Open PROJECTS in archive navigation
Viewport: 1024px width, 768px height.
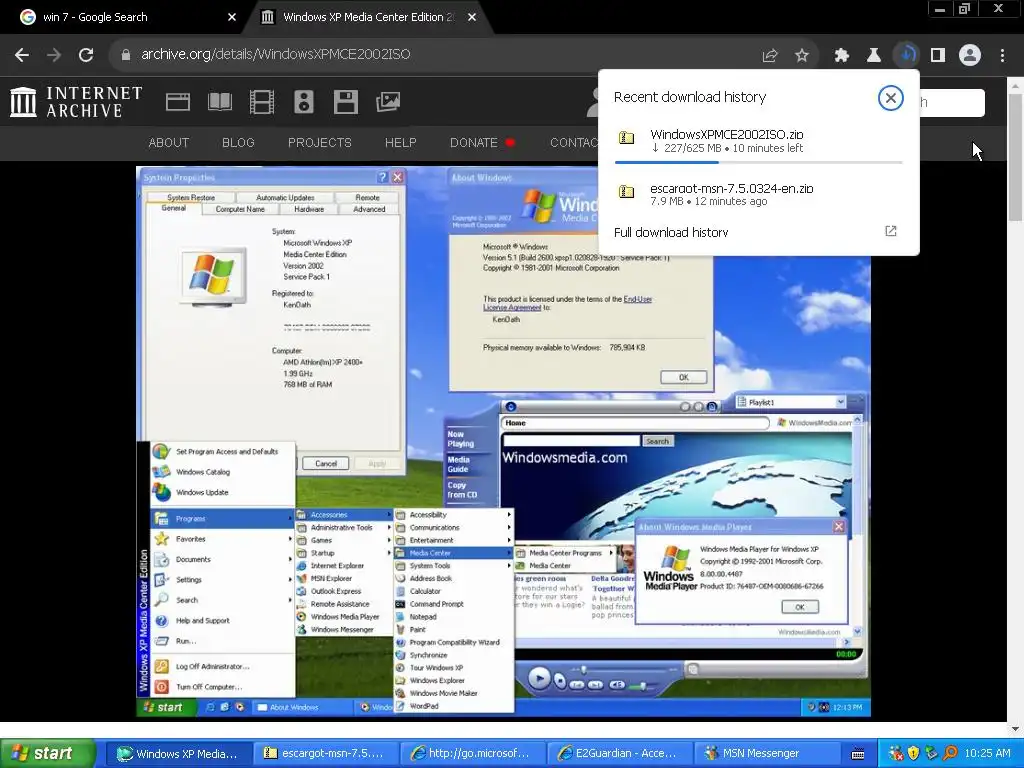pos(320,142)
